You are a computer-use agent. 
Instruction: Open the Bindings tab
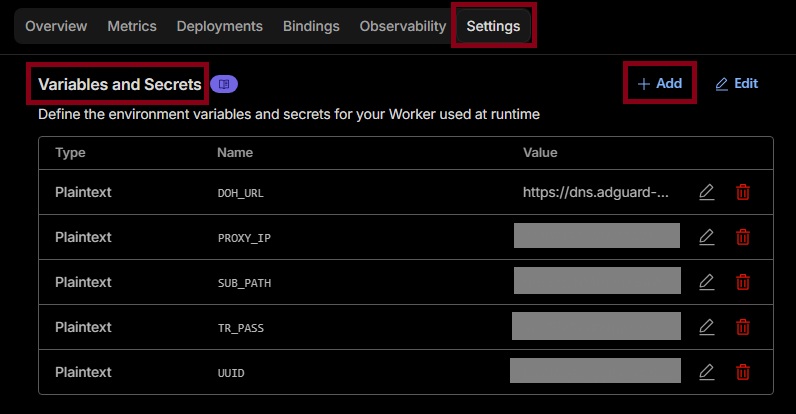311,26
